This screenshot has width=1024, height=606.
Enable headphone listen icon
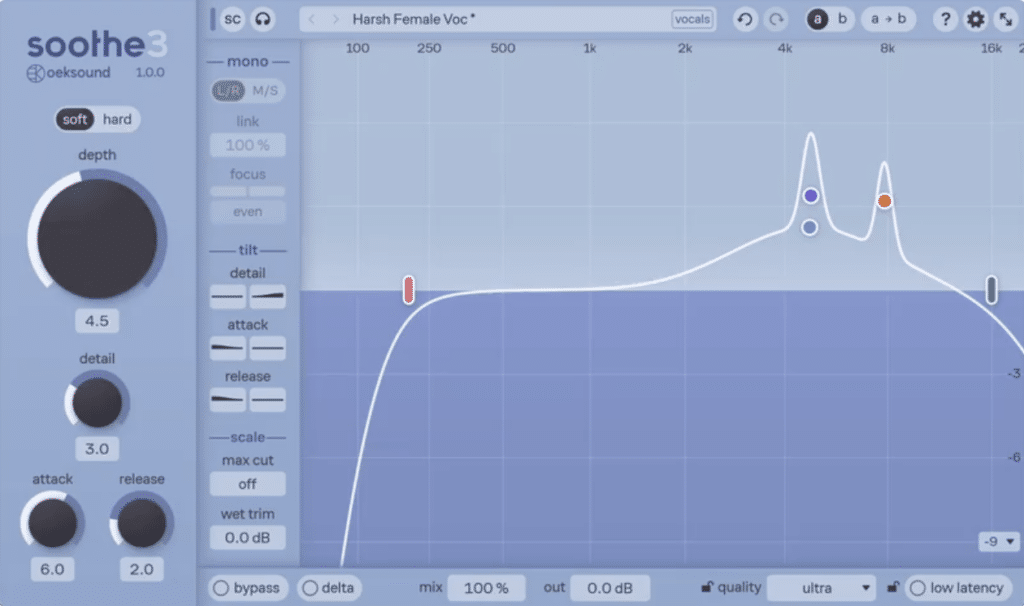click(263, 19)
